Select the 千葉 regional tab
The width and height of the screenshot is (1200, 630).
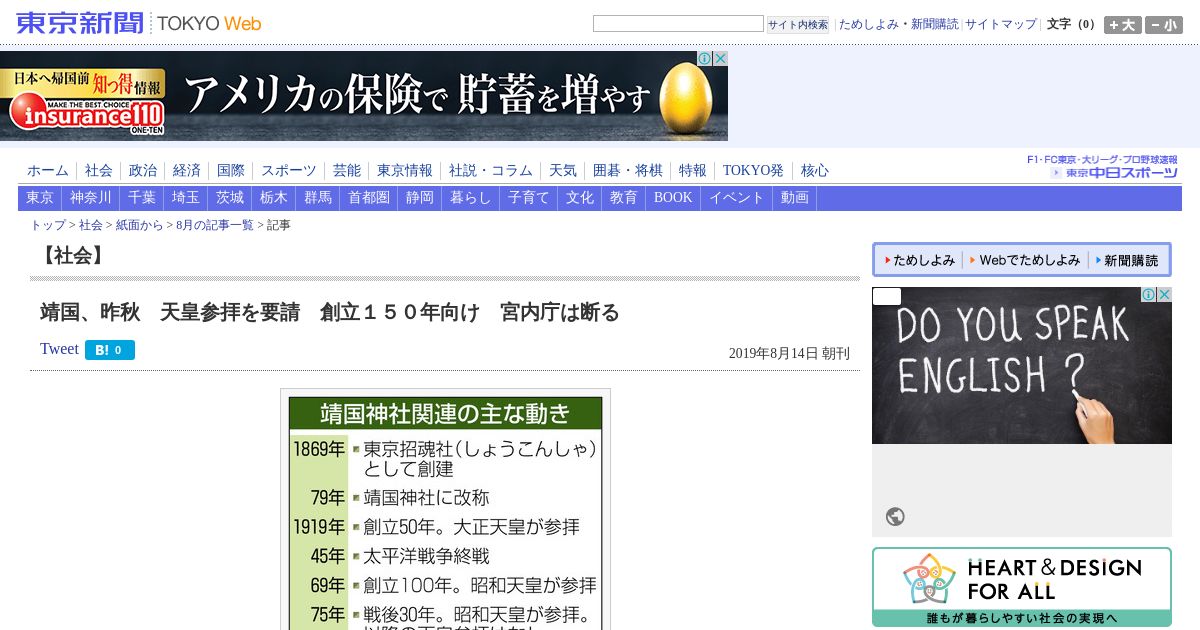[x=142, y=198]
